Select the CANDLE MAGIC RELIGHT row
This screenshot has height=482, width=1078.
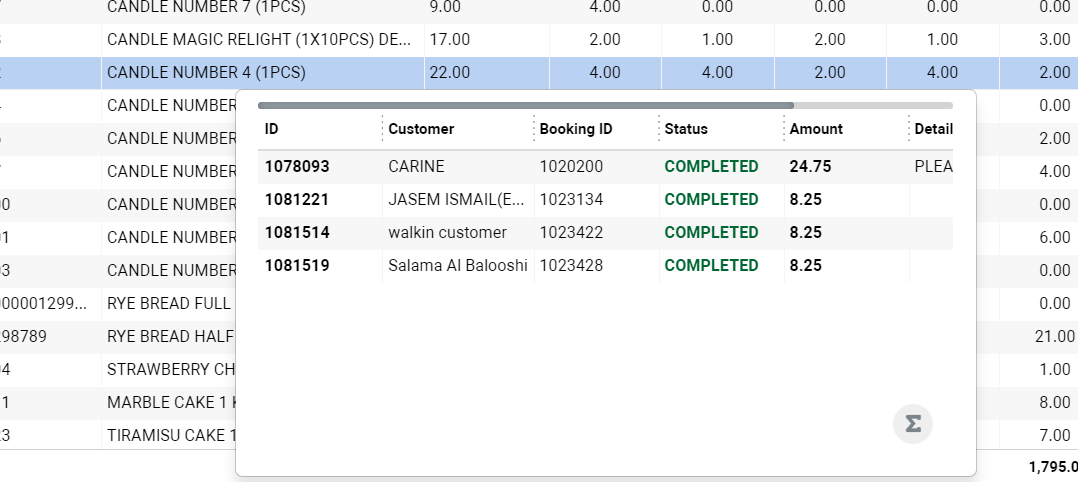pyautogui.click(x=258, y=41)
